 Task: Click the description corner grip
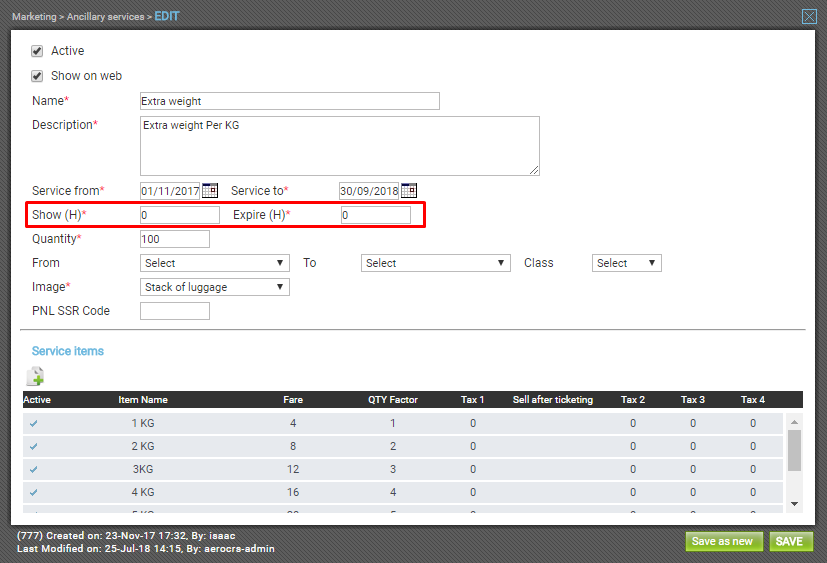534,170
